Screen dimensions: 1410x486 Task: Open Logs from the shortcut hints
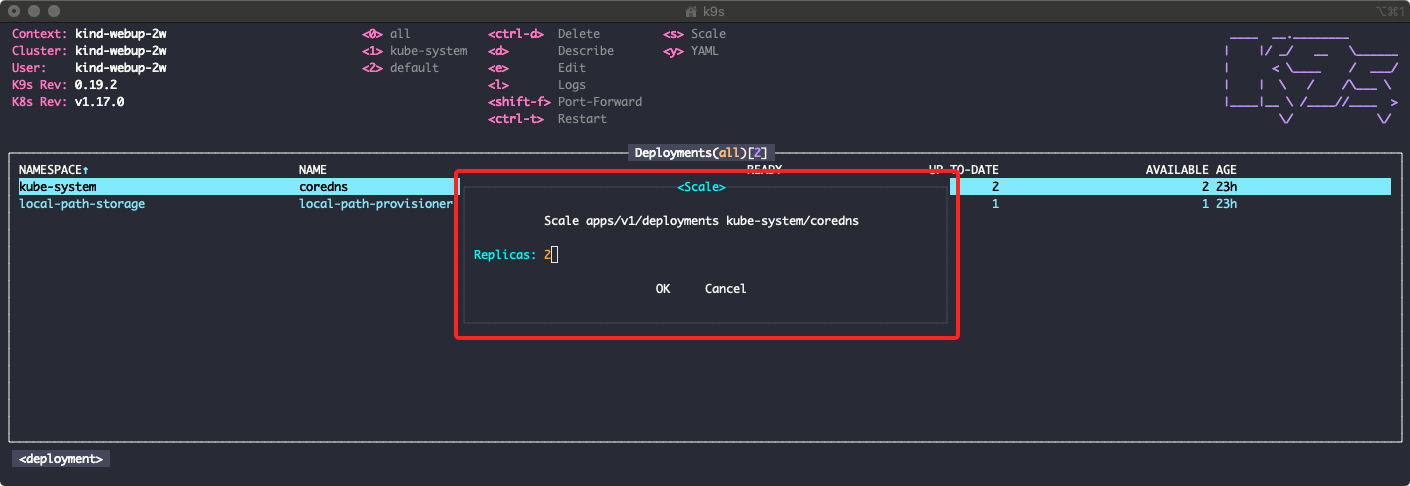(572, 85)
